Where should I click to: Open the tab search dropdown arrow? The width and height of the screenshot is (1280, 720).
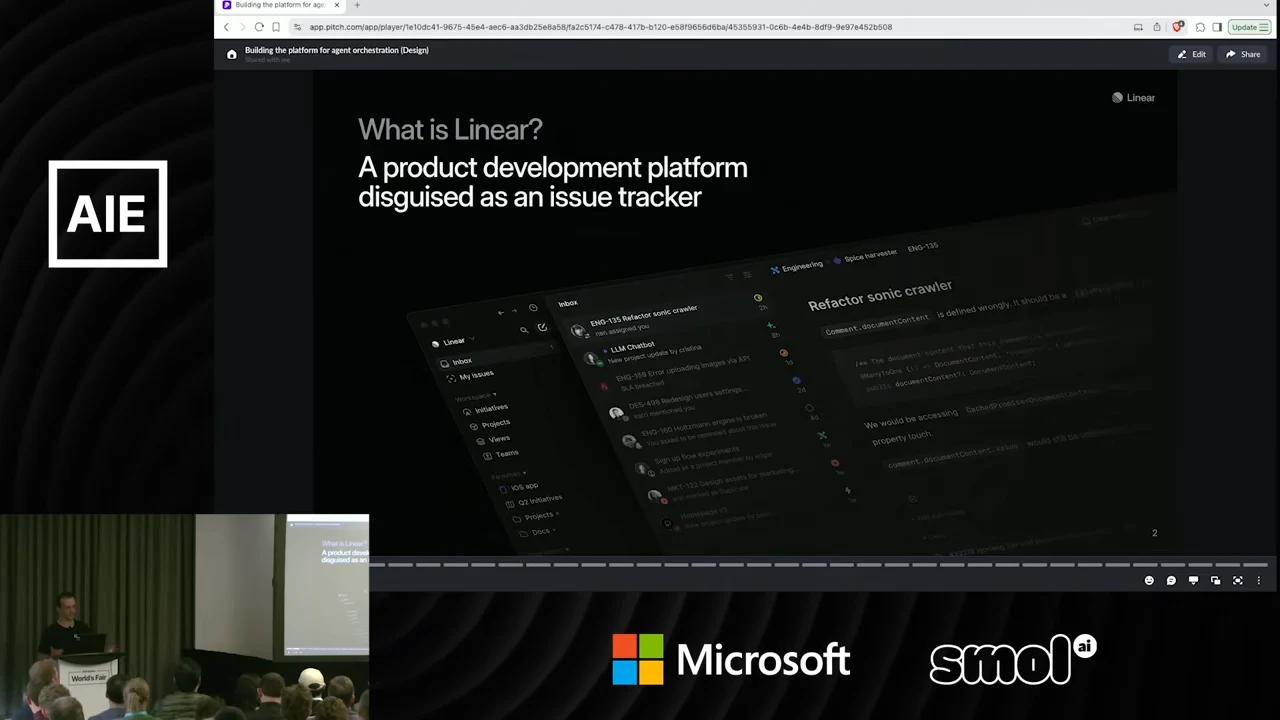pyautogui.click(x=1267, y=5)
